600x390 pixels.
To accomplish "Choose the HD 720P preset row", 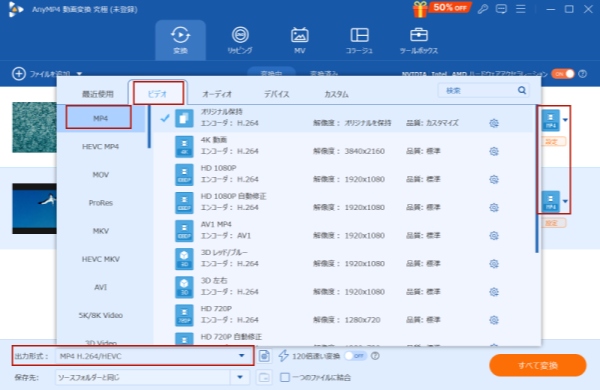I will point(344,315).
